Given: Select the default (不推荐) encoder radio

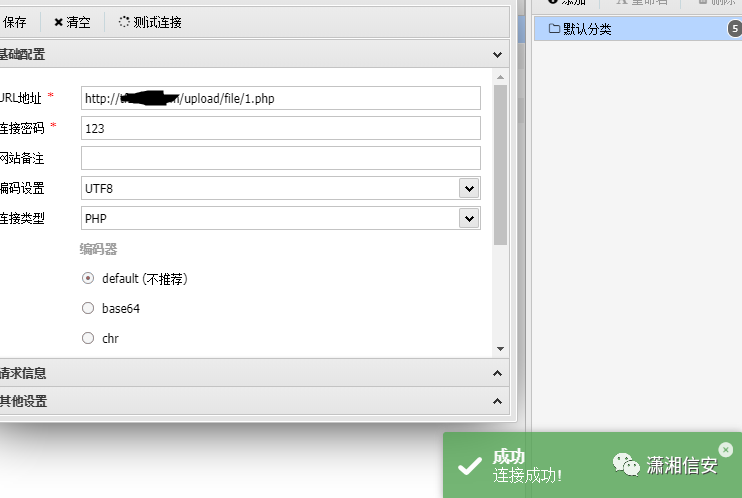Looking at the screenshot, I should coord(88,278).
